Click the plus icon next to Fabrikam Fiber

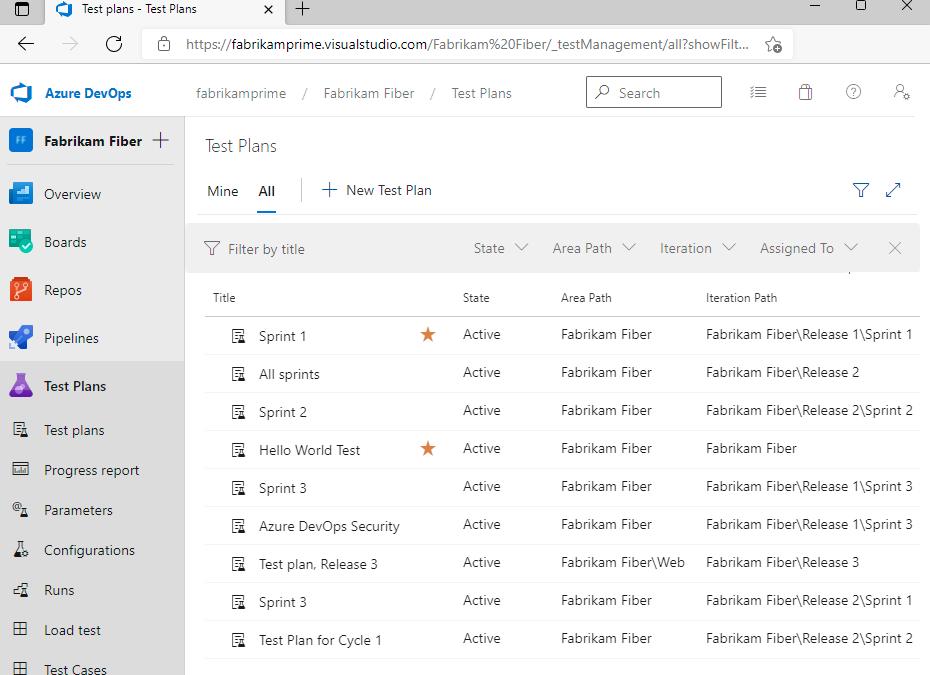161,141
